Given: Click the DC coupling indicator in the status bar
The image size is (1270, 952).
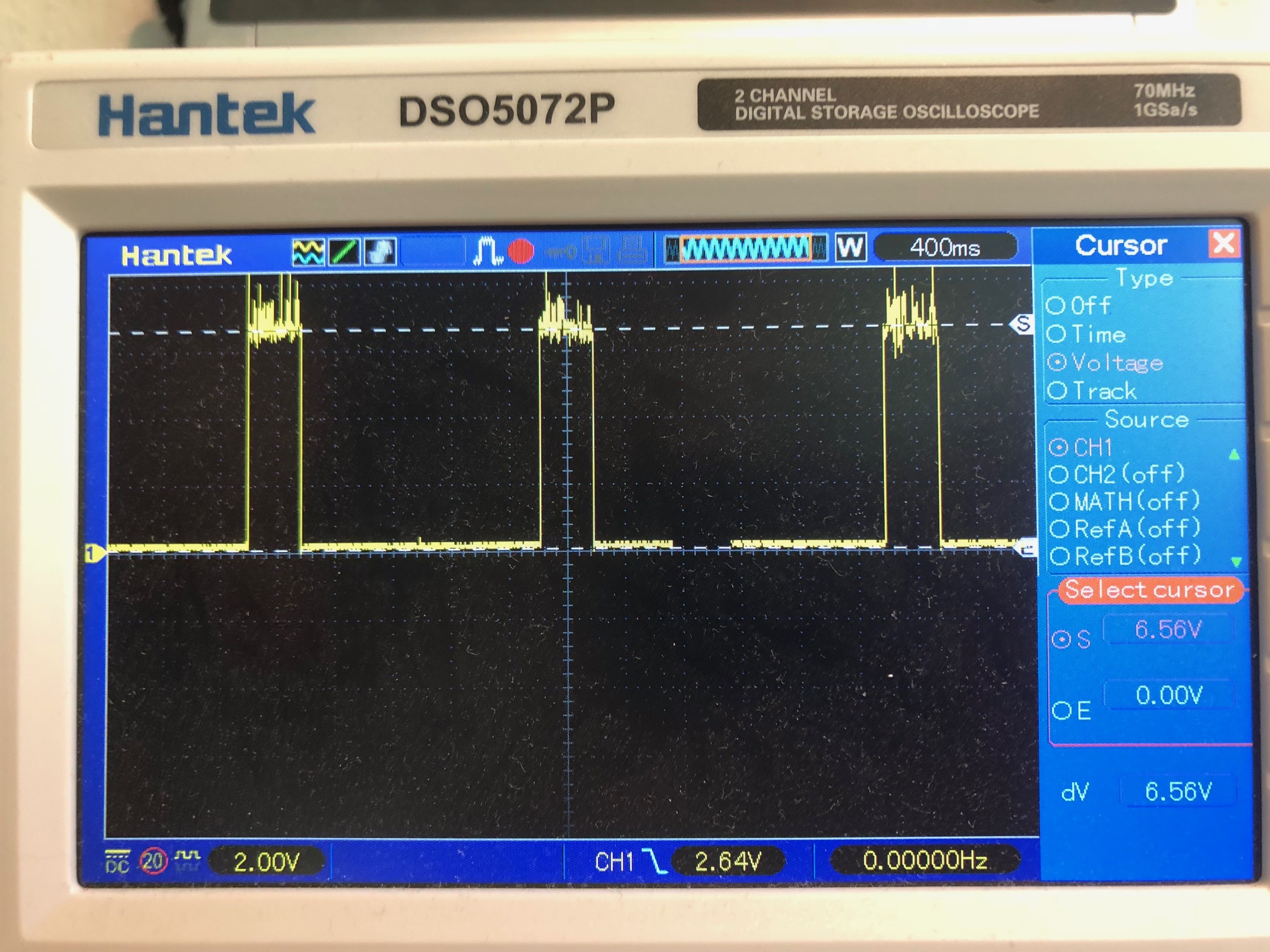Looking at the screenshot, I should (x=116, y=863).
